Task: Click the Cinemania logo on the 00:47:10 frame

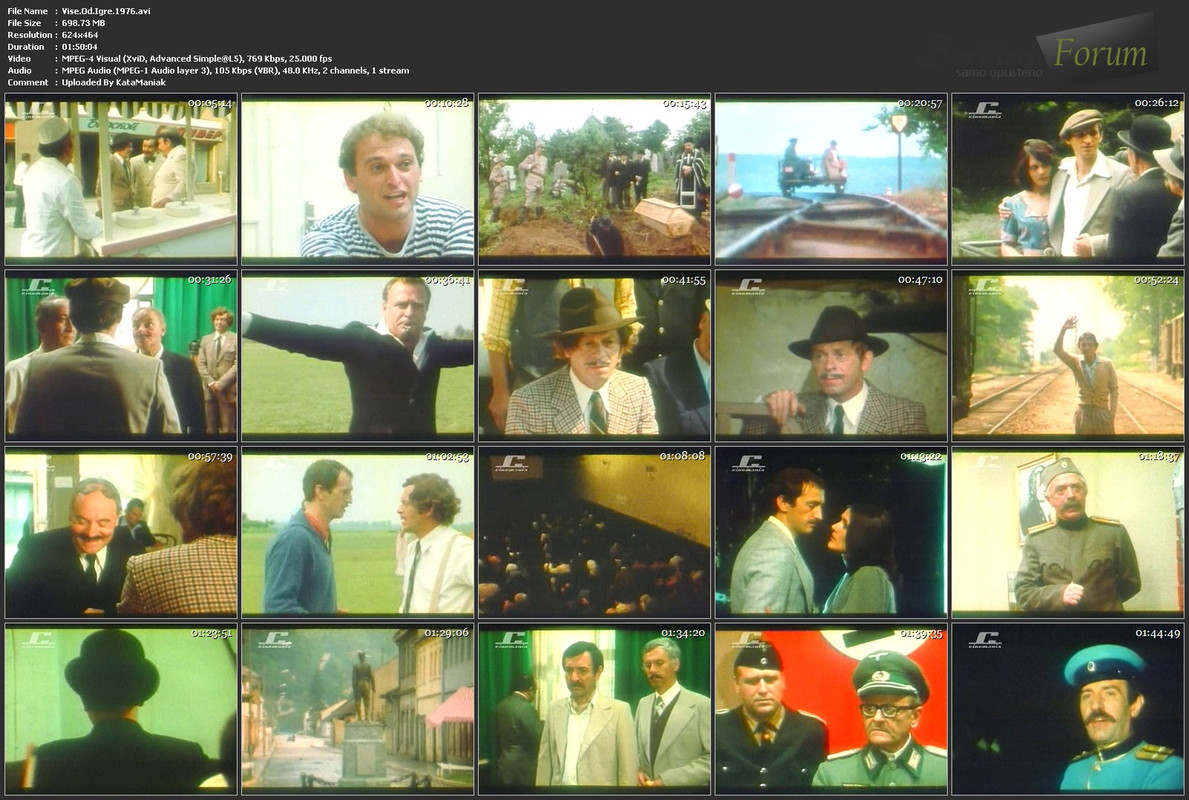Action: tap(748, 287)
